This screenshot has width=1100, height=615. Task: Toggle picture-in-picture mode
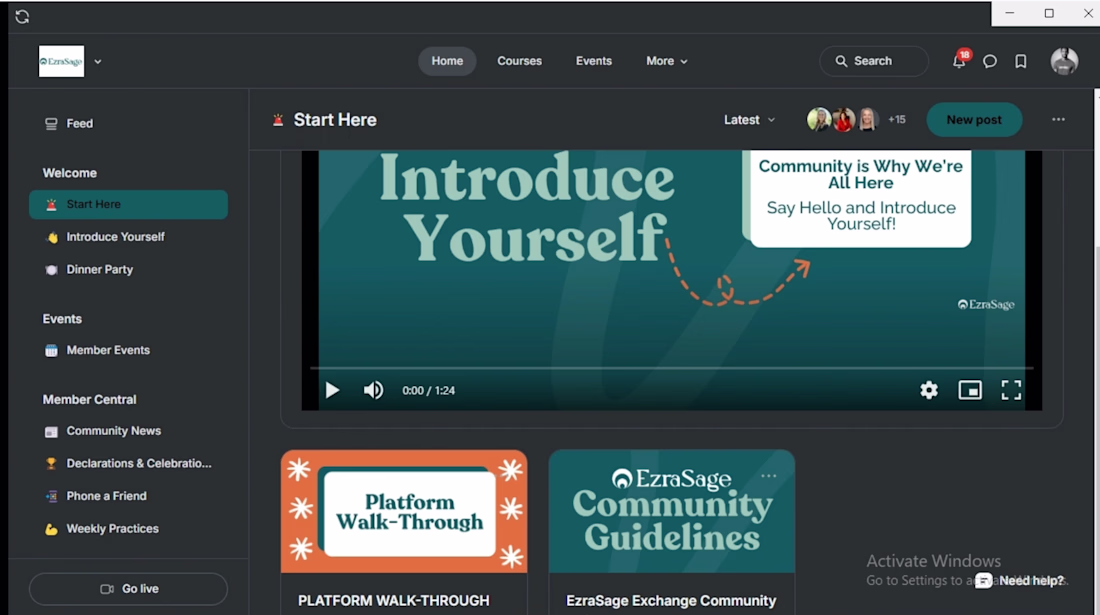tap(970, 390)
